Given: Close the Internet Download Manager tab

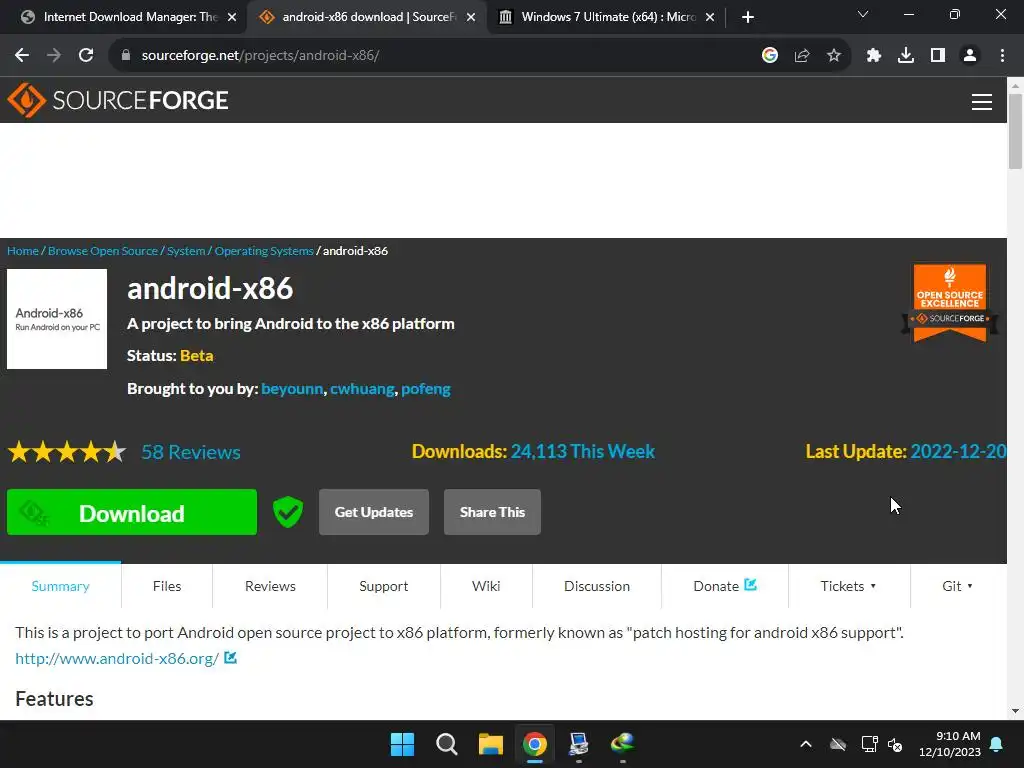Looking at the screenshot, I should [x=232, y=17].
